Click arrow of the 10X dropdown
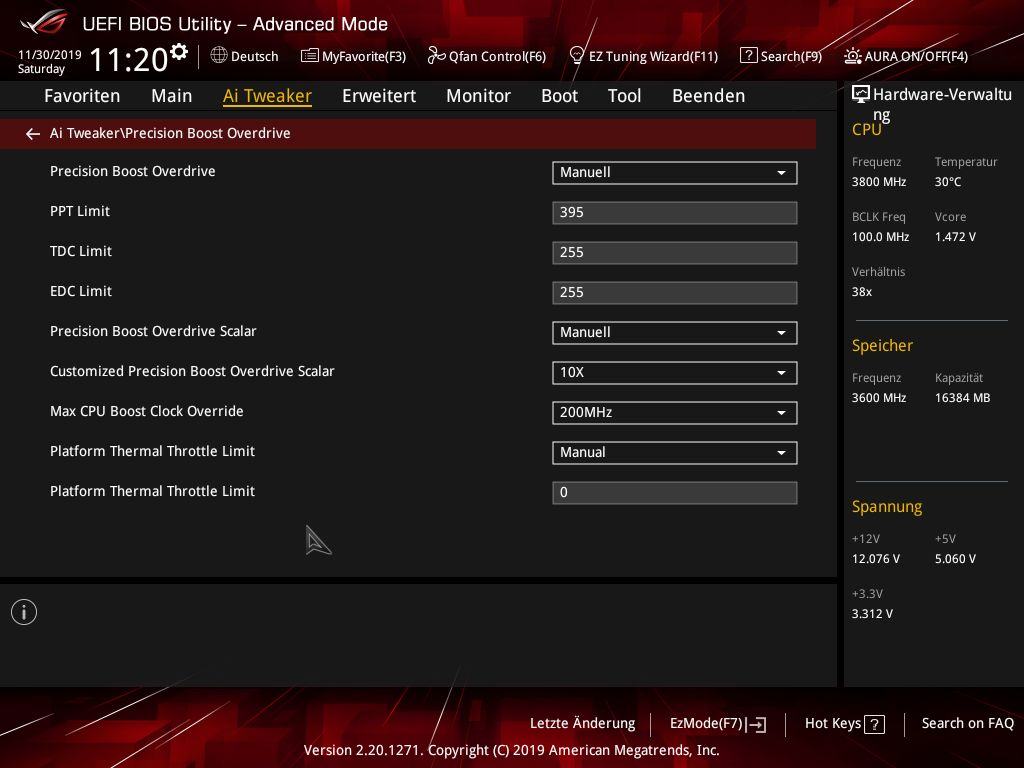Image resolution: width=1024 pixels, height=768 pixels. coord(781,373)
